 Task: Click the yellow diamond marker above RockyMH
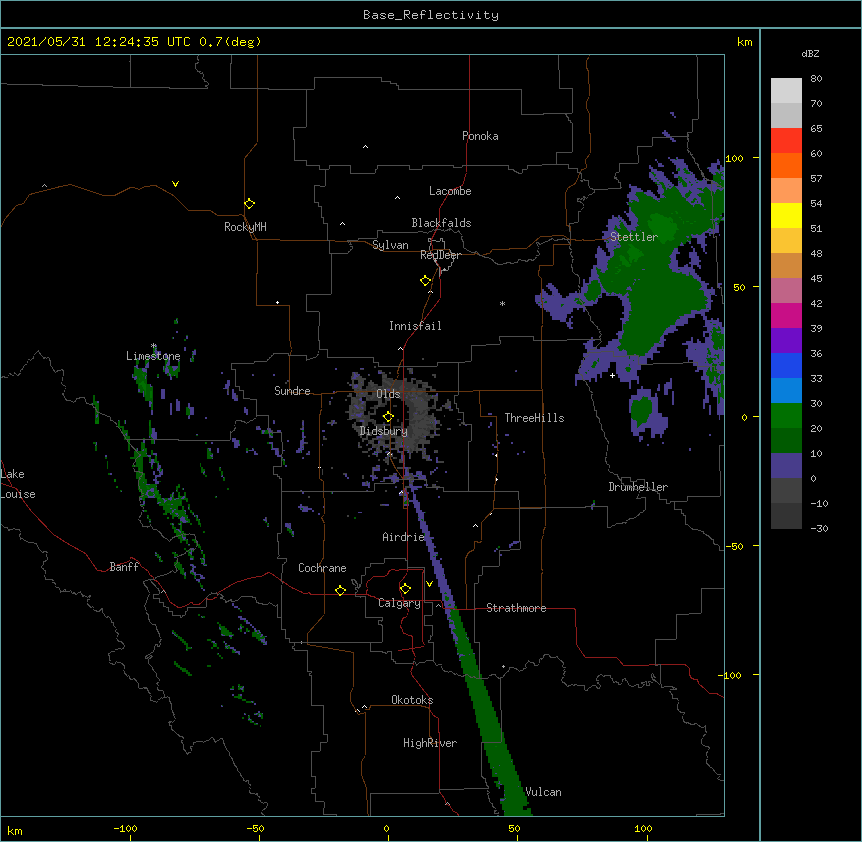coord(250,204)
